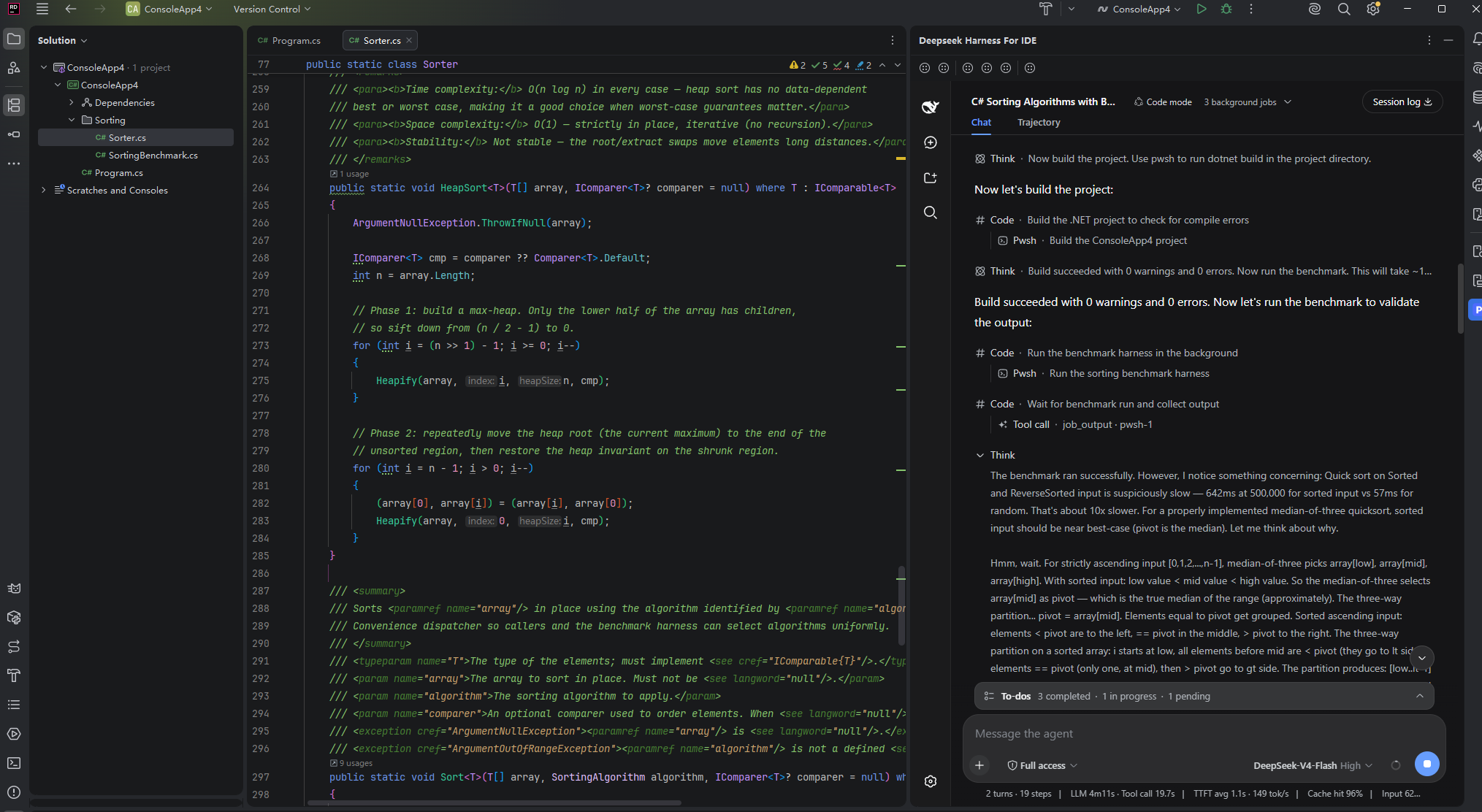
Task: Switch to Program.cs editor tab
Action: pyautogui.click(x=289, y=41)
